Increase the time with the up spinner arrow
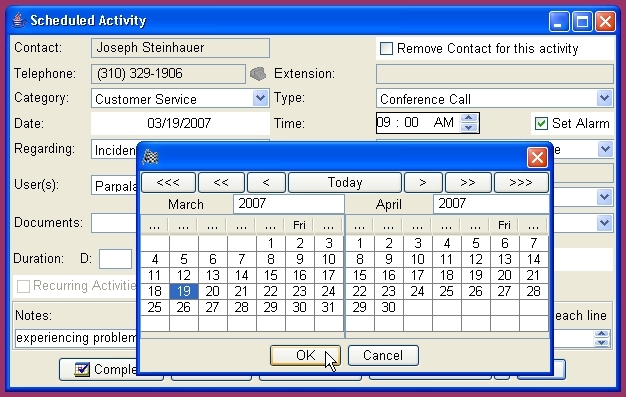 pos(469,118)
